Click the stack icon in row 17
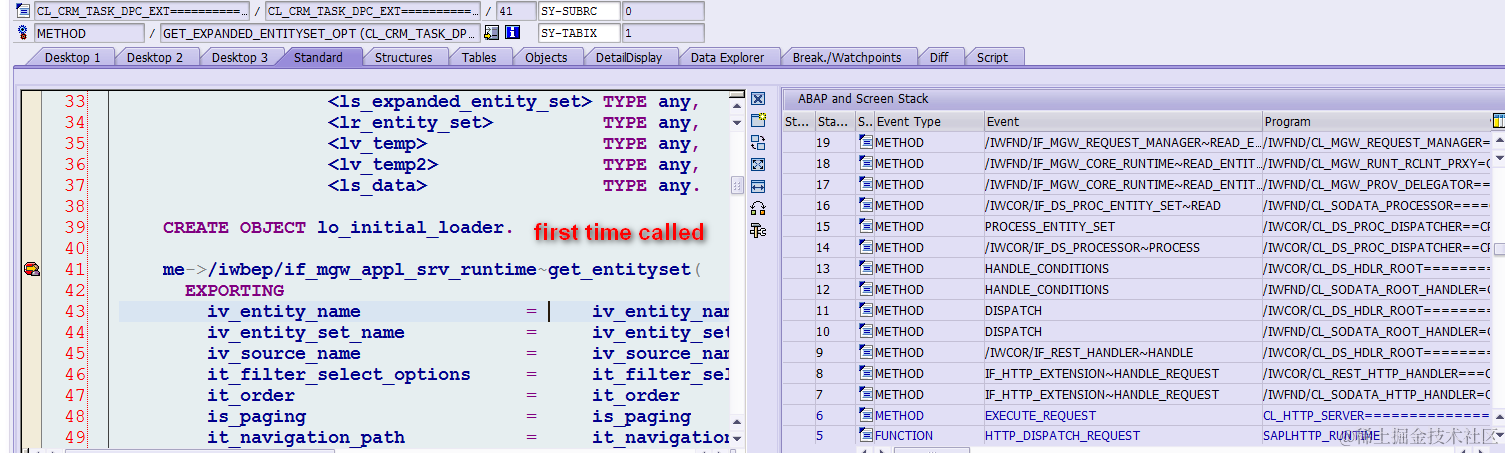 [865, 184]
